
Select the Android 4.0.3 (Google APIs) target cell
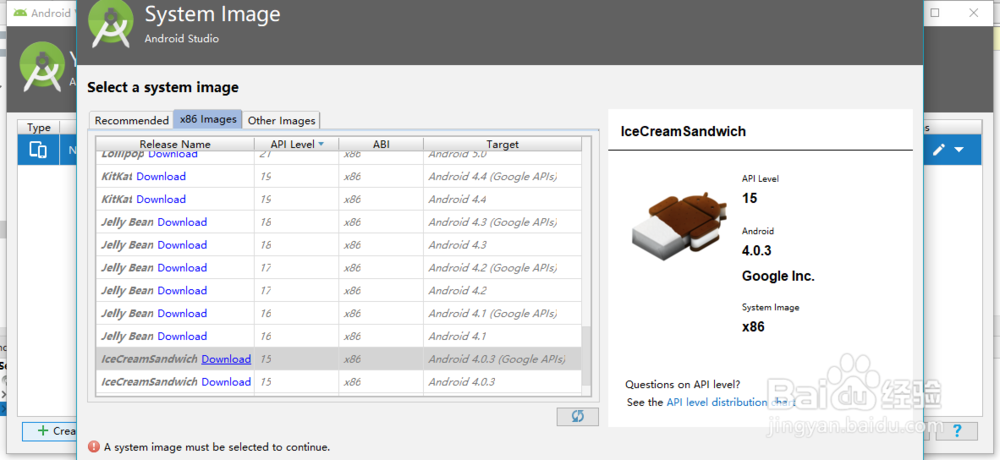503,359
